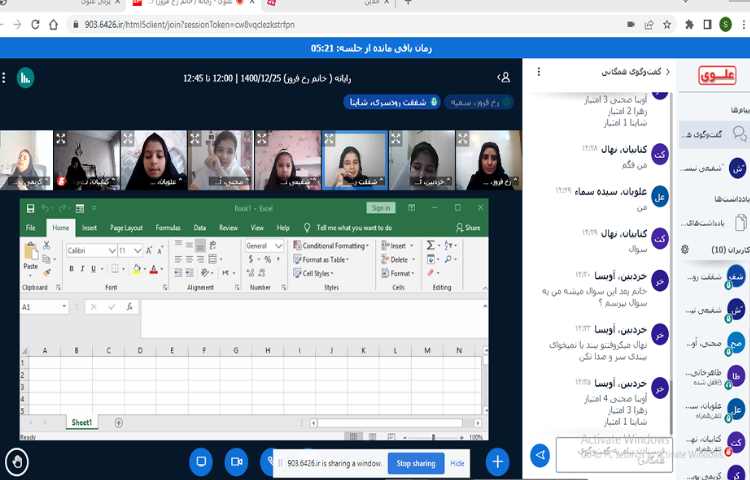Click the Stop sharing button

coord(416,463)
